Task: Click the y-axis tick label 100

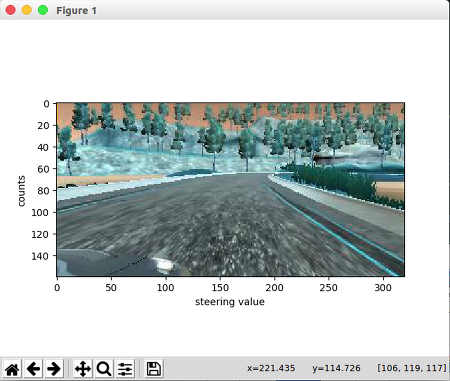Action: pos(40,212)
